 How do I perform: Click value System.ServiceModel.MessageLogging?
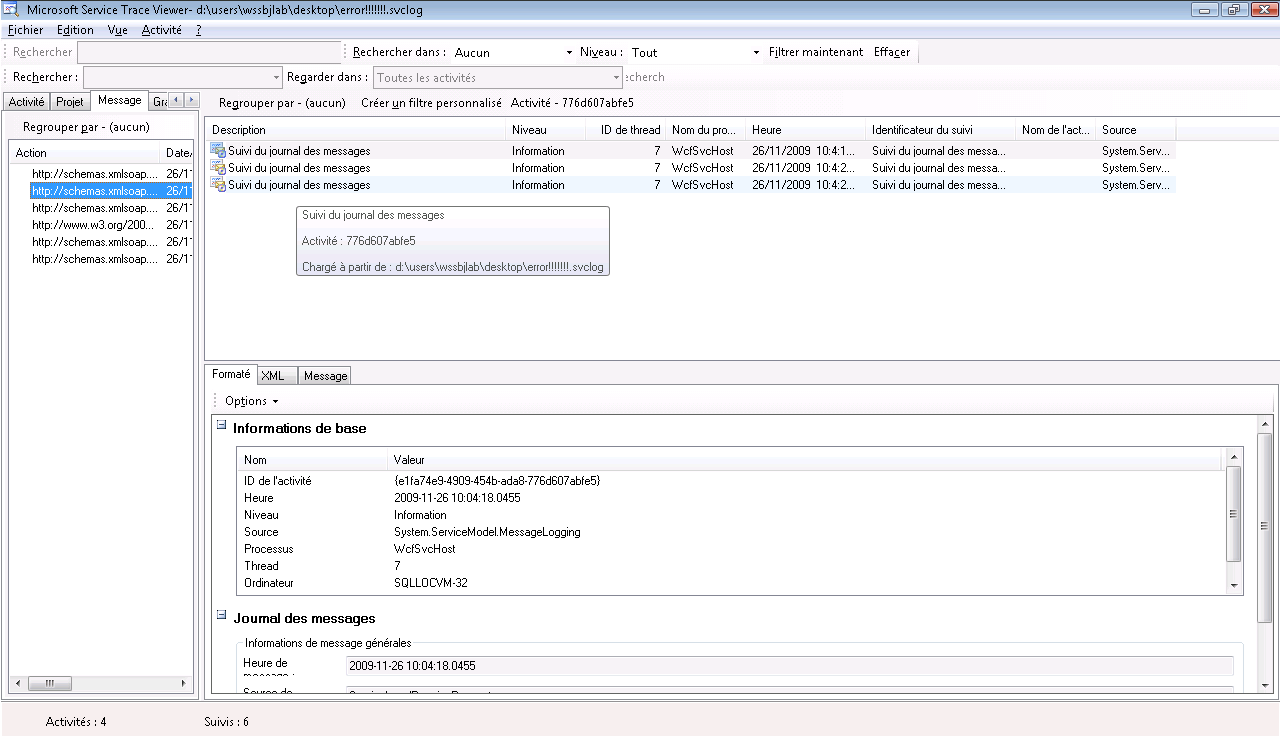pos(487,532)
